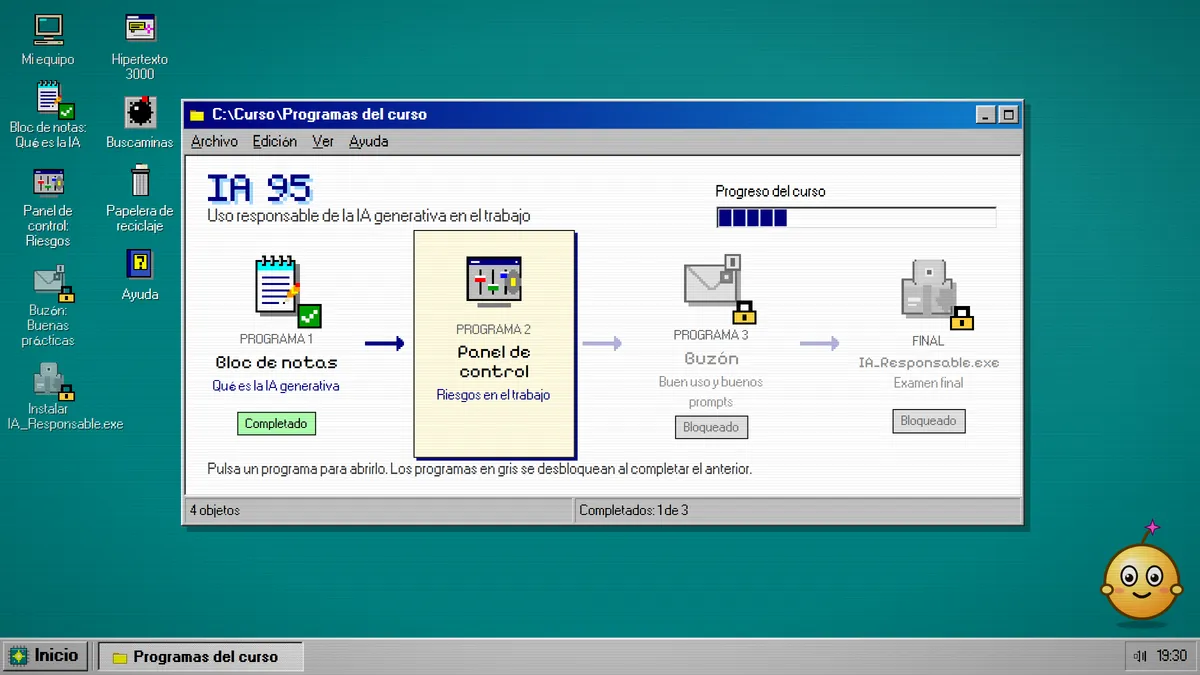Image resolution: width=1200 pixels, height=675 pixels.
Task: Minimize the Programas del curso window
Action: tap(987, 115)
